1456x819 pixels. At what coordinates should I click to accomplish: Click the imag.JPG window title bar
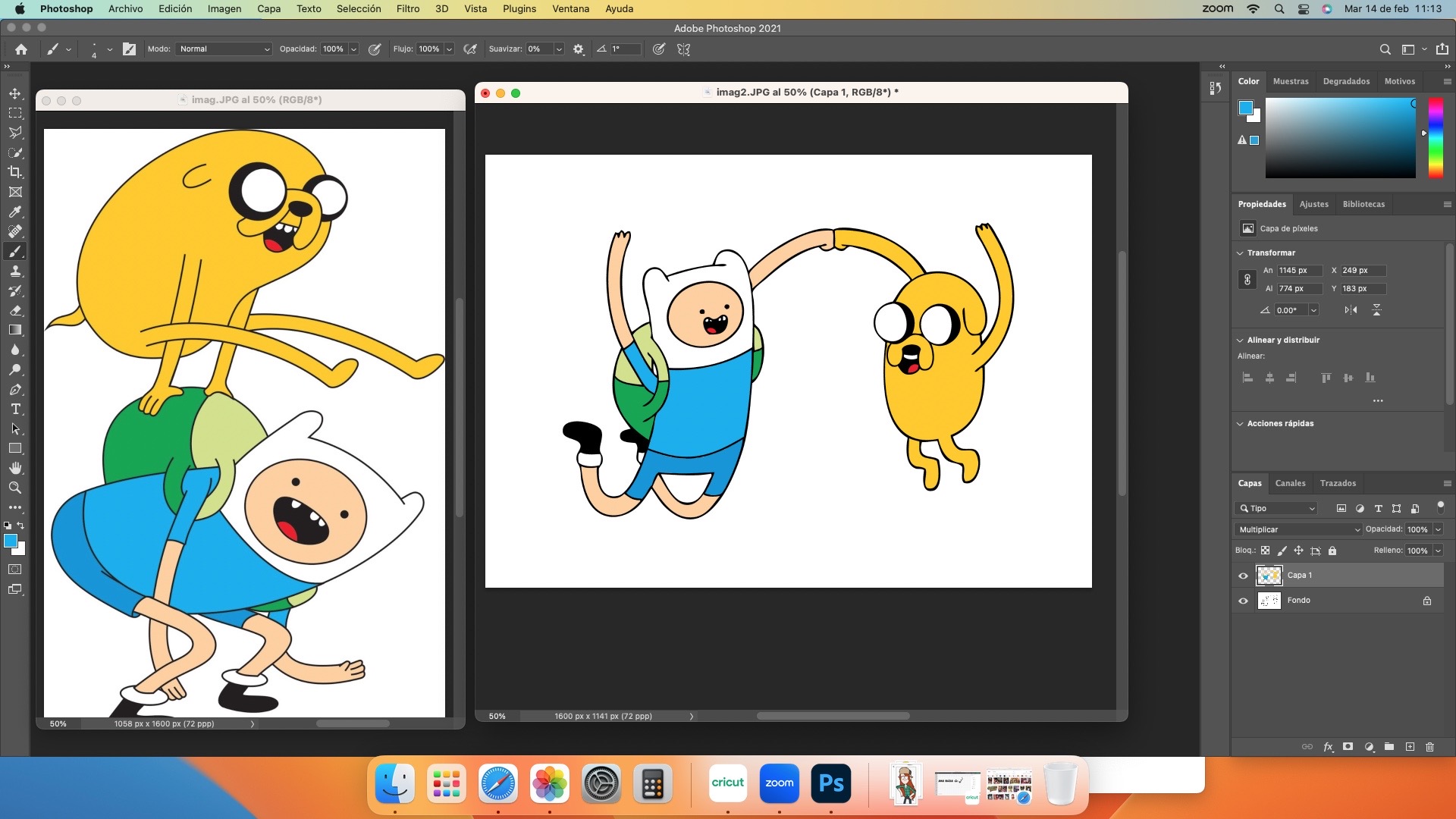(x=250, y=100)
